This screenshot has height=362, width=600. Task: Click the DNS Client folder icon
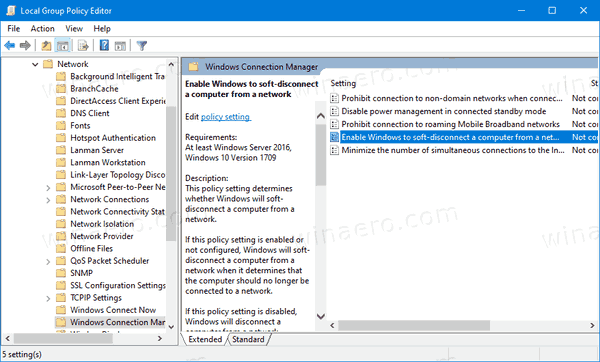[61, 113]
